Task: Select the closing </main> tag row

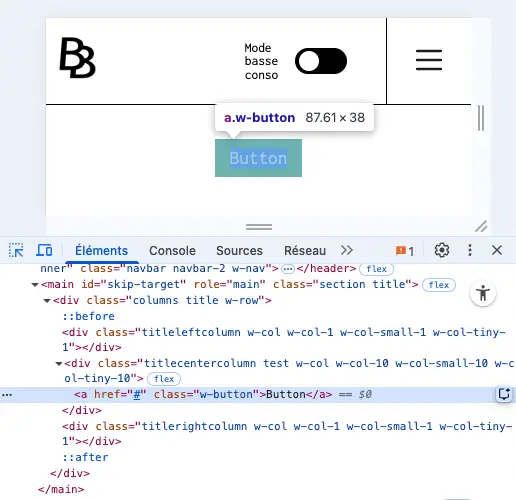Action: click(x=61, y=489)
